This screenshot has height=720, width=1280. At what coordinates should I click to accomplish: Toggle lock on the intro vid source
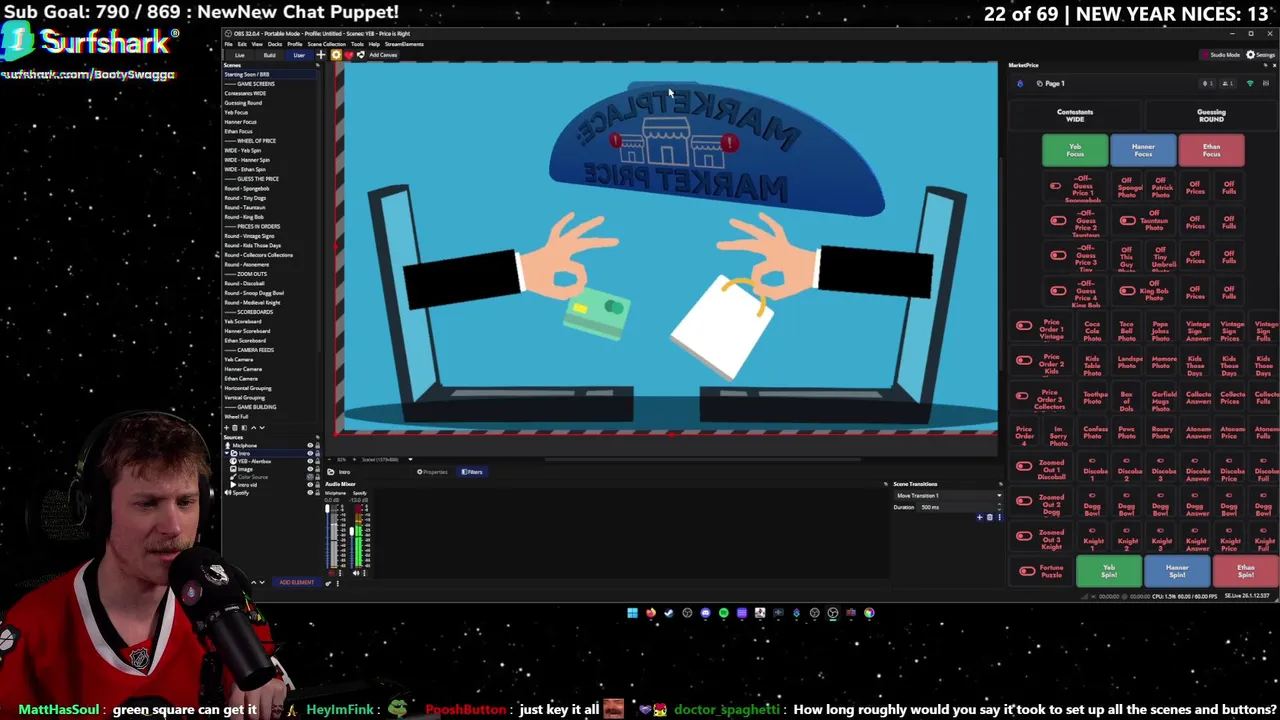[x=317, y=485]
